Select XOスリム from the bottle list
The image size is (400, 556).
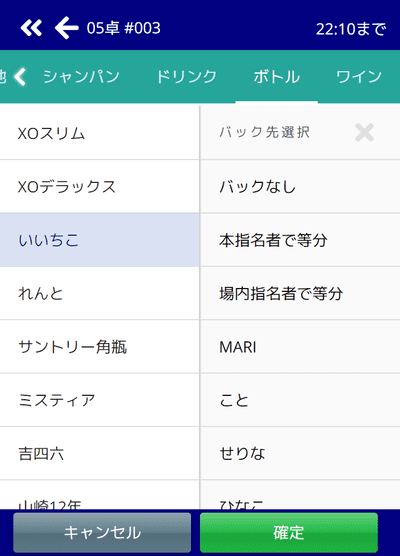click(99, 133)
